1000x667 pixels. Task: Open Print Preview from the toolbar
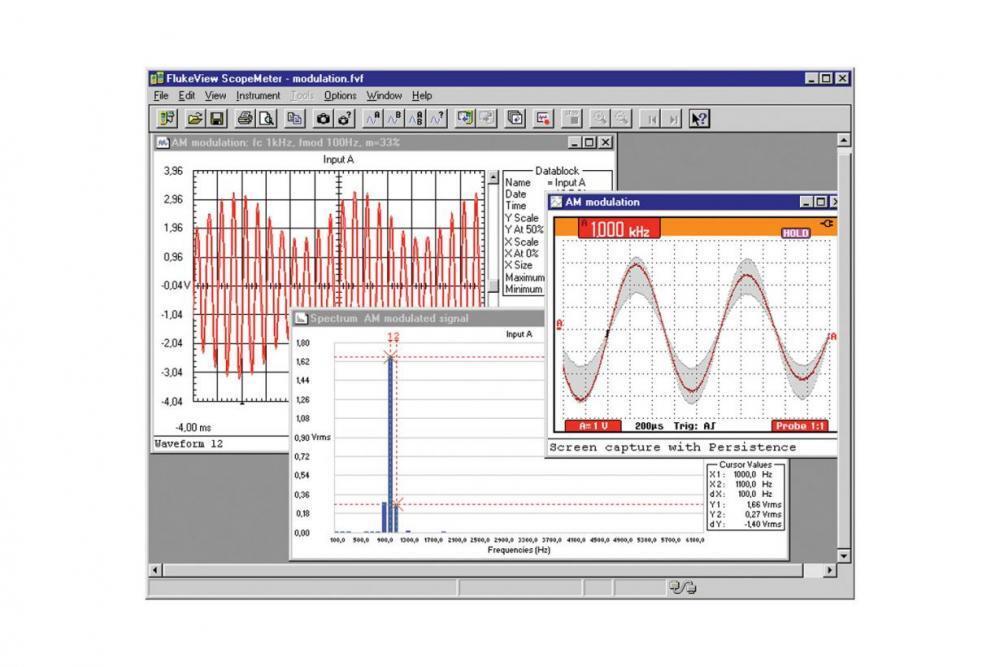[x=266, y=119]
